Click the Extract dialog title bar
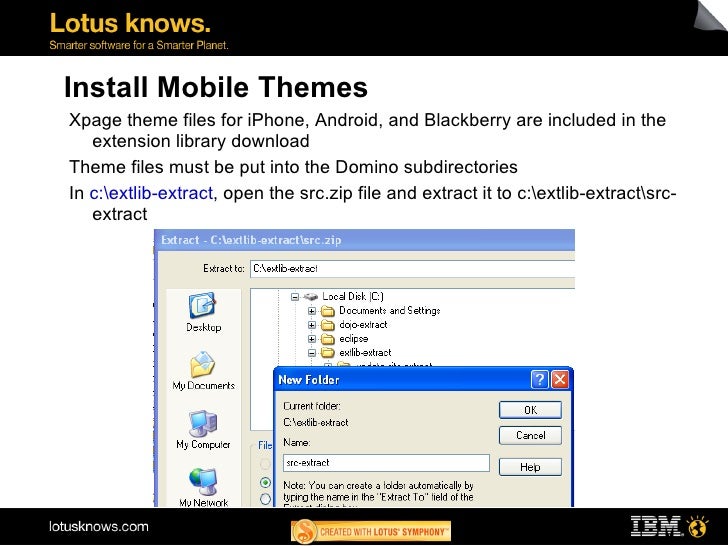 [x=364, y=240]
